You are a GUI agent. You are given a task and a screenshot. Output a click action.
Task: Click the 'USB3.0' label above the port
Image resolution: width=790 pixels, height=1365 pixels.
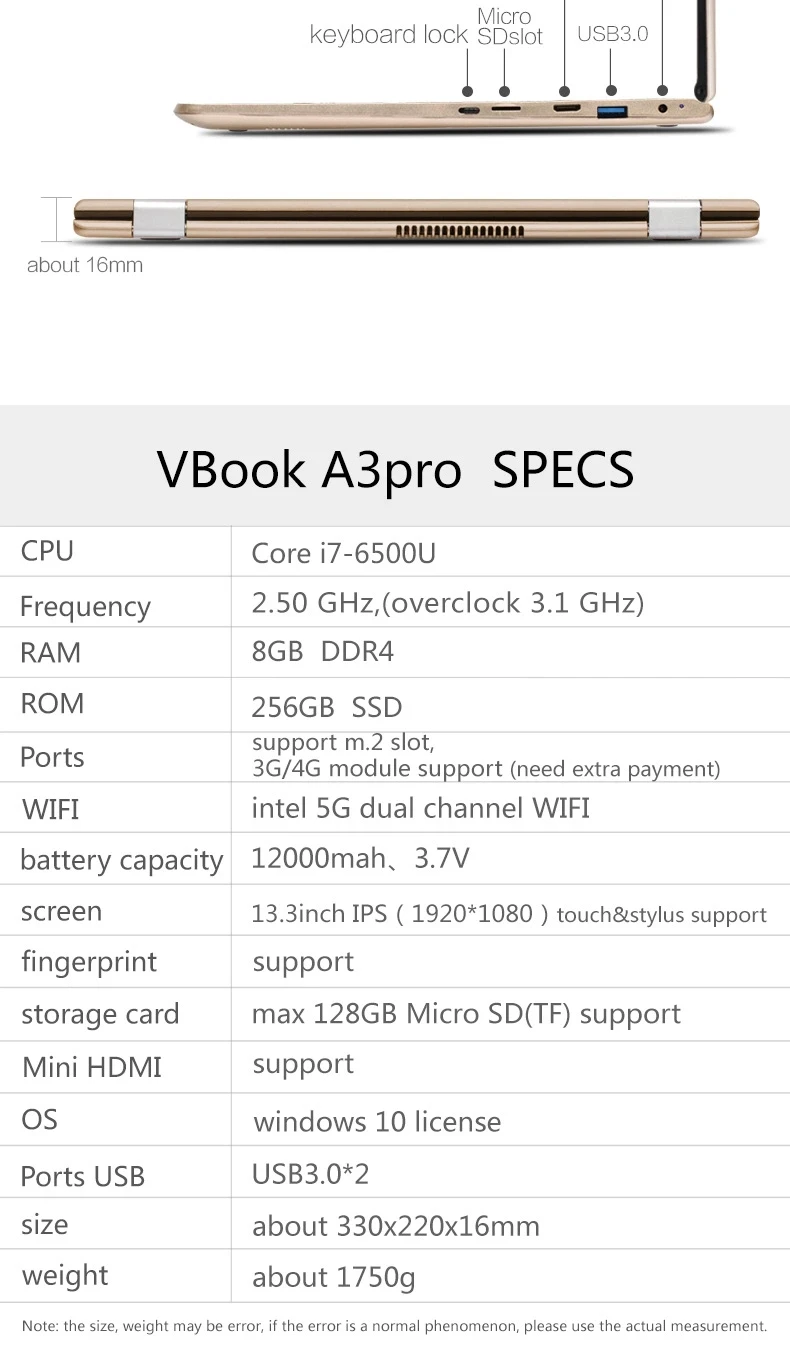point(613,33)
